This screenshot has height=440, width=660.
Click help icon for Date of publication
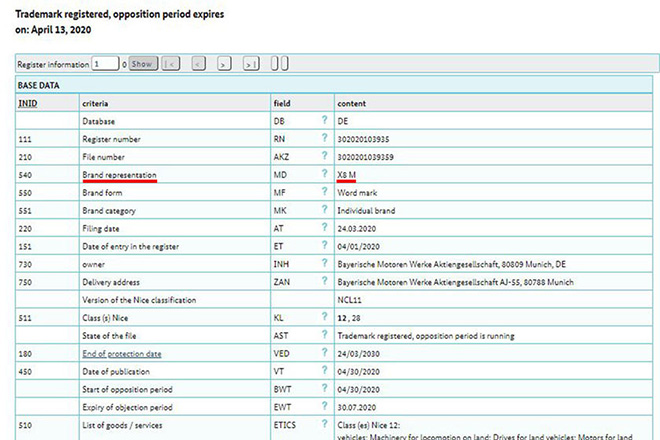324,372
